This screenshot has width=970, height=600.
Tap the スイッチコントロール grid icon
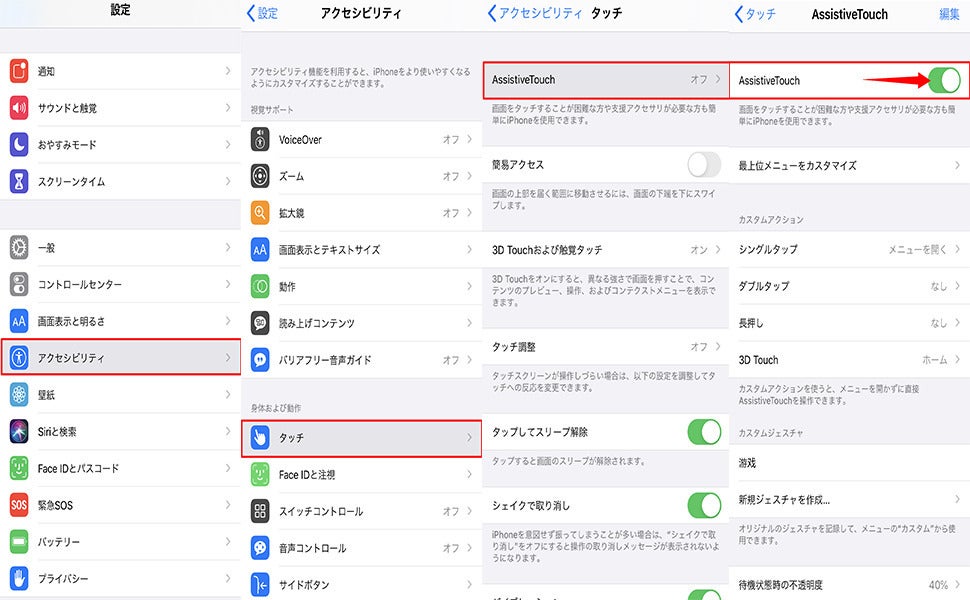pos(260,511)
